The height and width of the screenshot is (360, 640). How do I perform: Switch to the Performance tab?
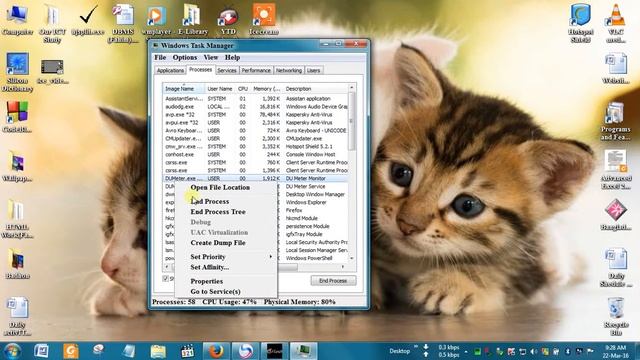click(x=256, y=71)
